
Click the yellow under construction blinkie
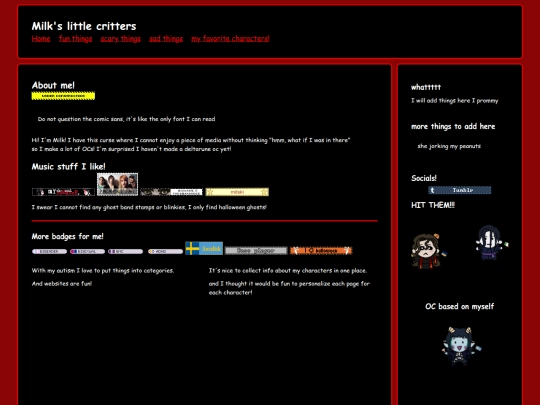[63, 96]
